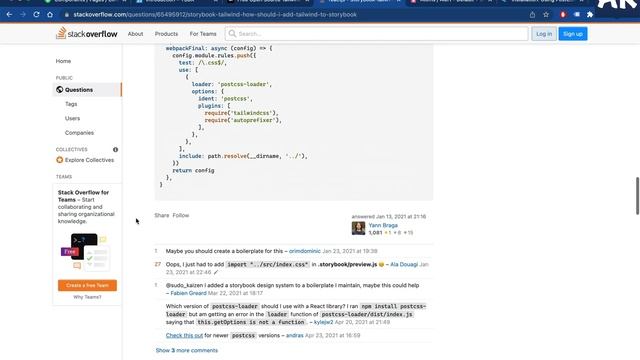This screenshot has height=360, width=640.
Task: Open Ala Douagi's profile link
Action: click(x=404, y=264)
